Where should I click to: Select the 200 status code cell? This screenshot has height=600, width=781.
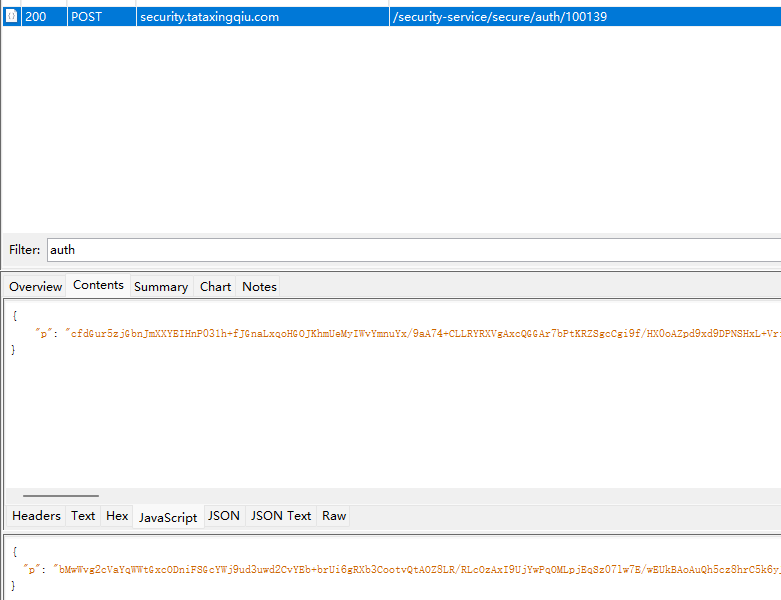[x=36, y=17]
